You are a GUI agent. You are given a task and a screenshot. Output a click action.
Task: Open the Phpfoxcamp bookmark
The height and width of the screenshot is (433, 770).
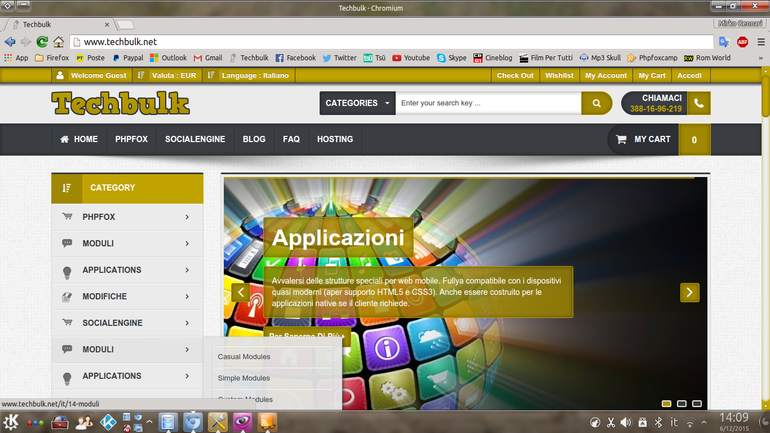653,58
